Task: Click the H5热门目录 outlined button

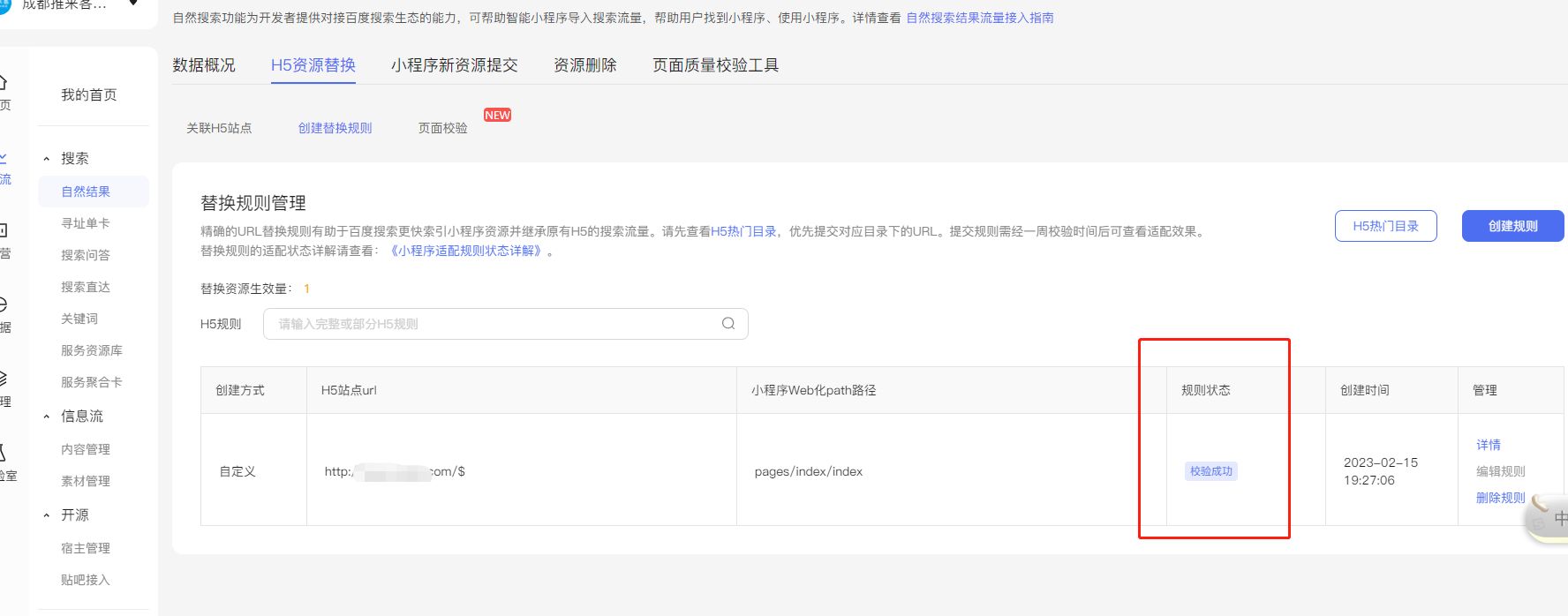Action: pyautogui.click(x=1385, y=226)
